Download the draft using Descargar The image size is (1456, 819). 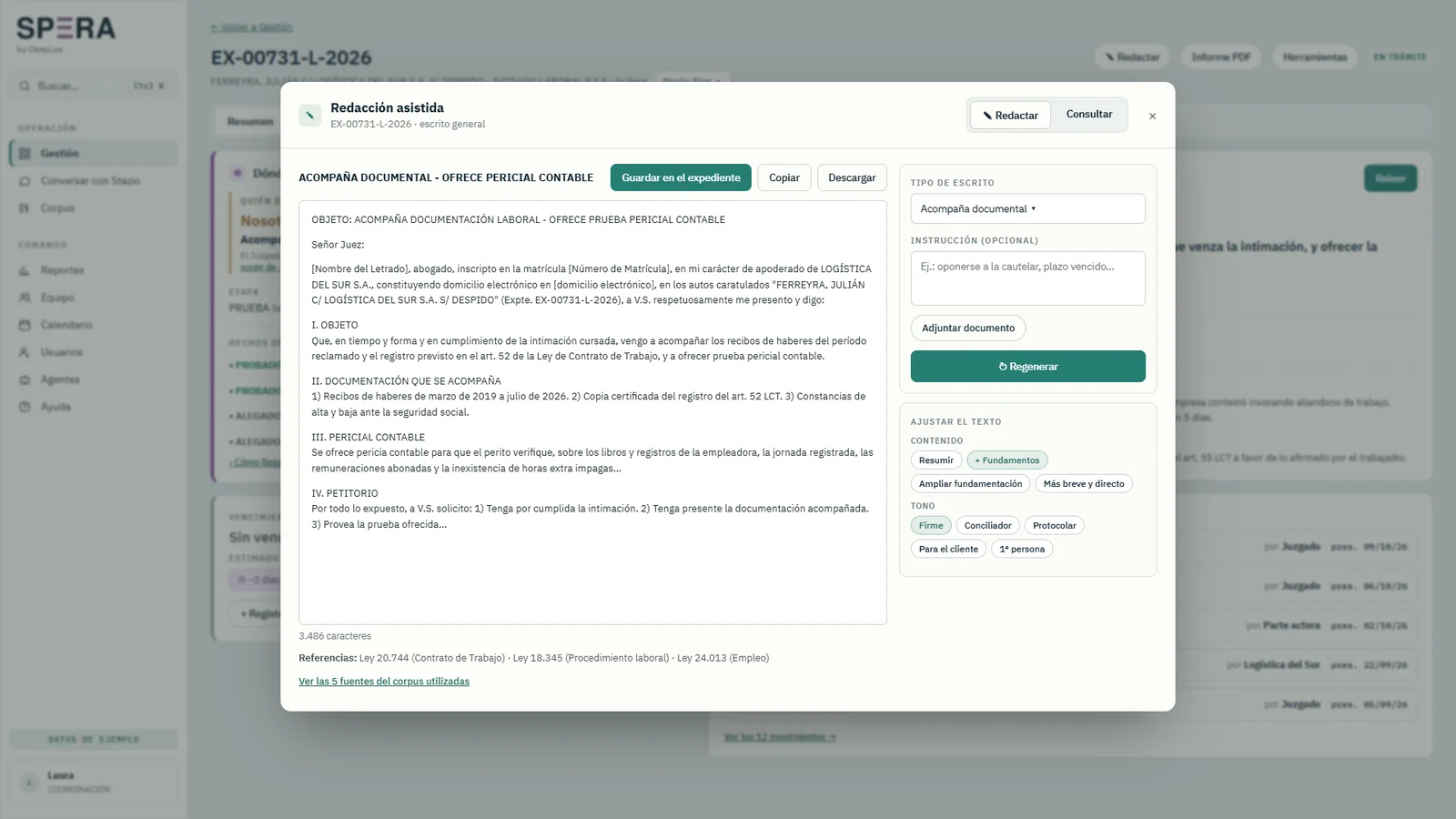click(x=852, y=177)
